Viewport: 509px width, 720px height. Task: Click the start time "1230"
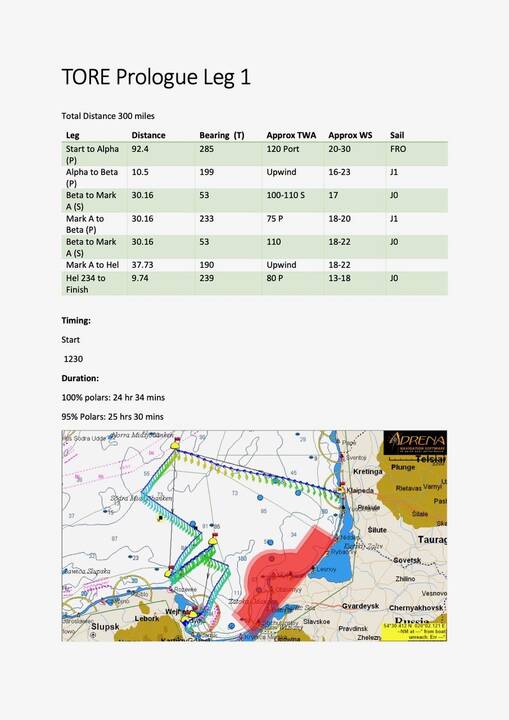coord(73,359)
